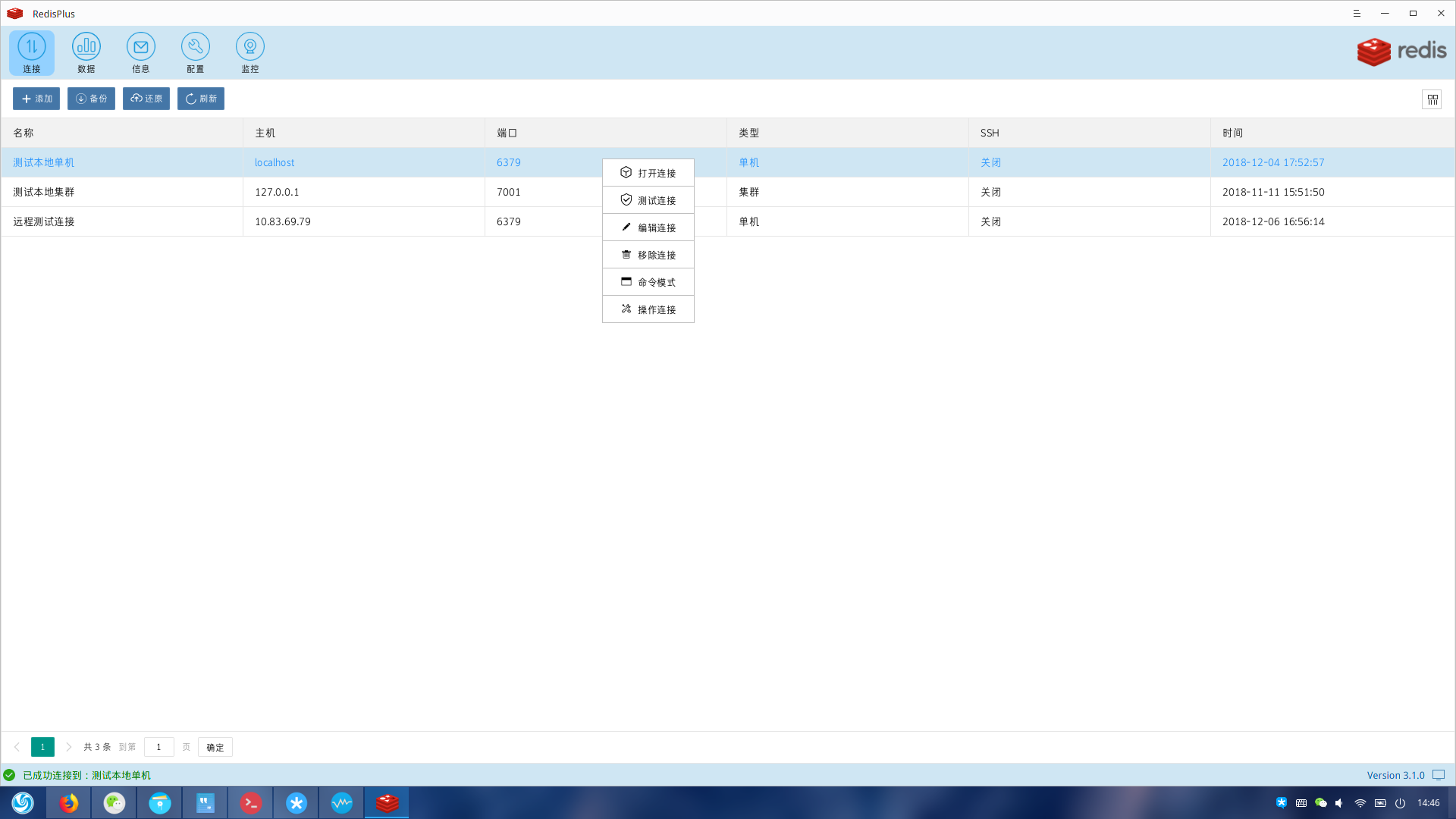The image size is (1456, 819).
Task: Open Firefox from the taskbar
Action: tap(69, 802)
